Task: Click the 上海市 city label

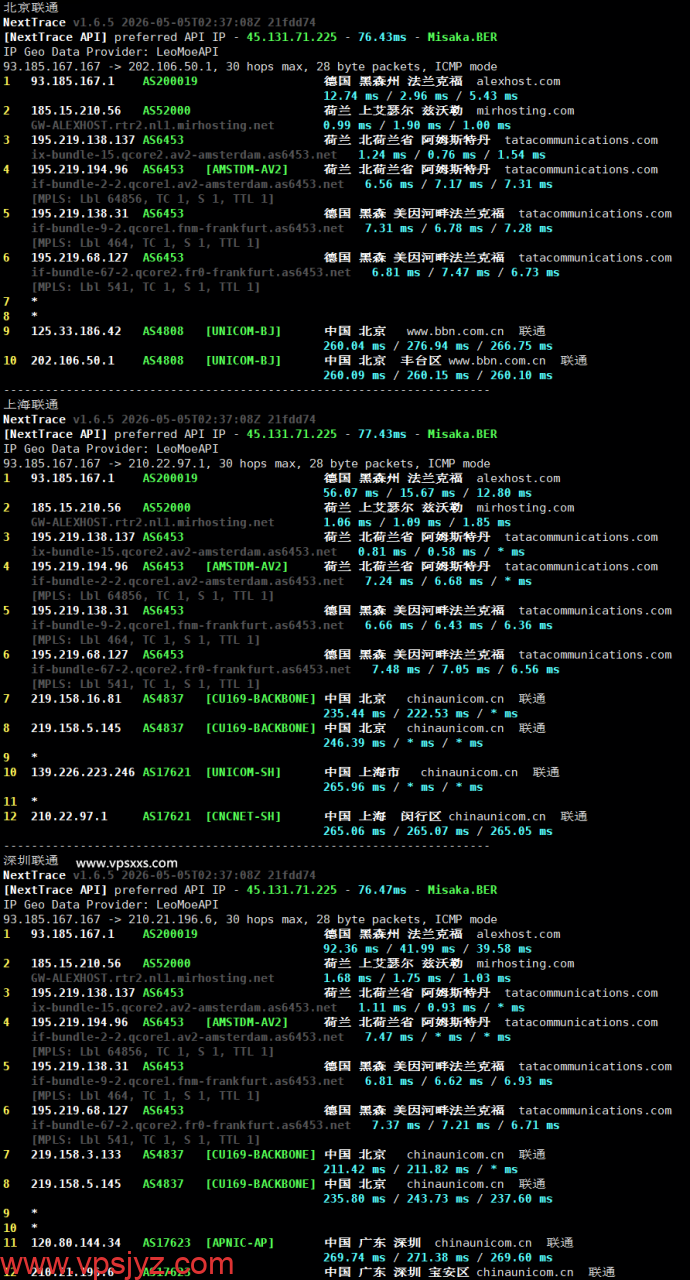Action: (379, 772)
